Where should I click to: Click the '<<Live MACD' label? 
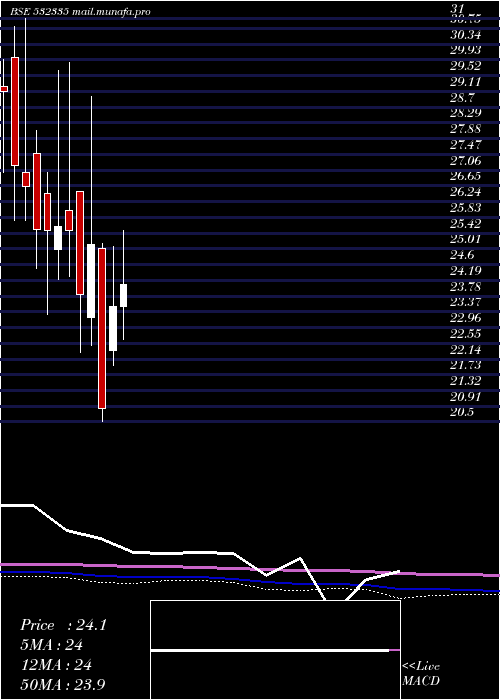click(421, 674)
